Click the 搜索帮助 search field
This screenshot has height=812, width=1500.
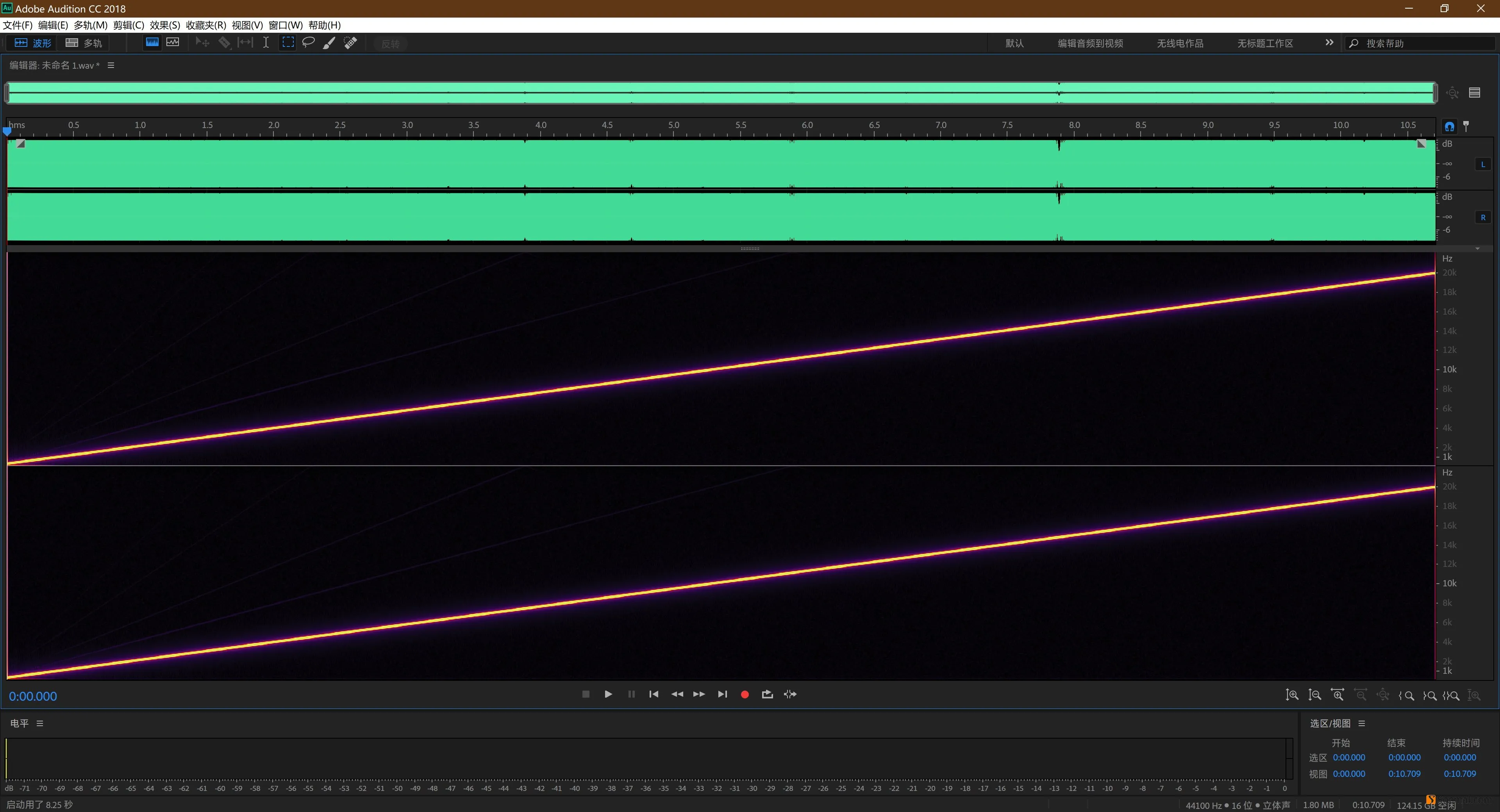1419,43
